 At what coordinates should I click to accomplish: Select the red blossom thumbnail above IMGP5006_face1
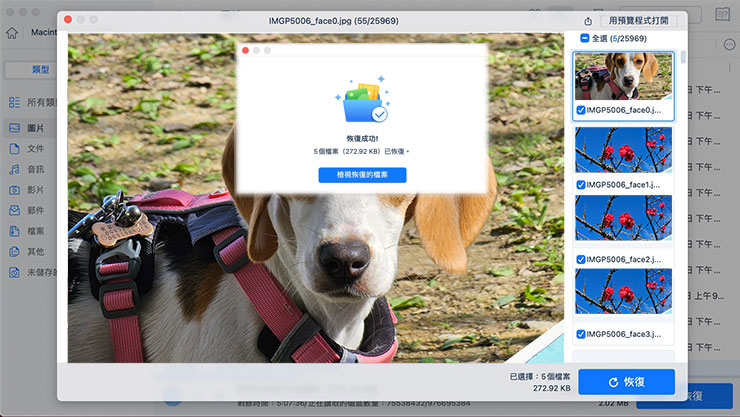(623, 150)
